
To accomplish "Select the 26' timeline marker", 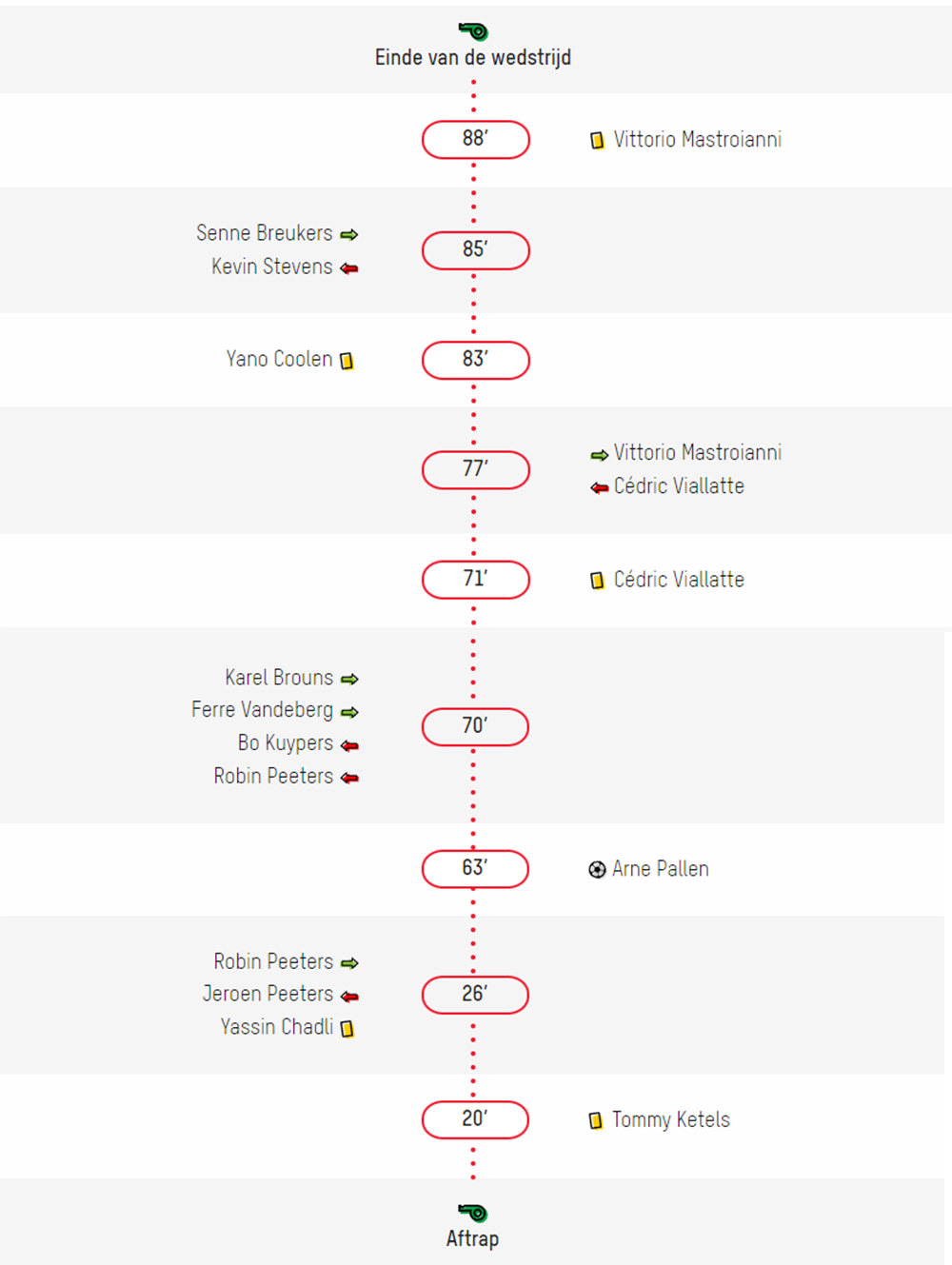I will [x=475, y=995].
